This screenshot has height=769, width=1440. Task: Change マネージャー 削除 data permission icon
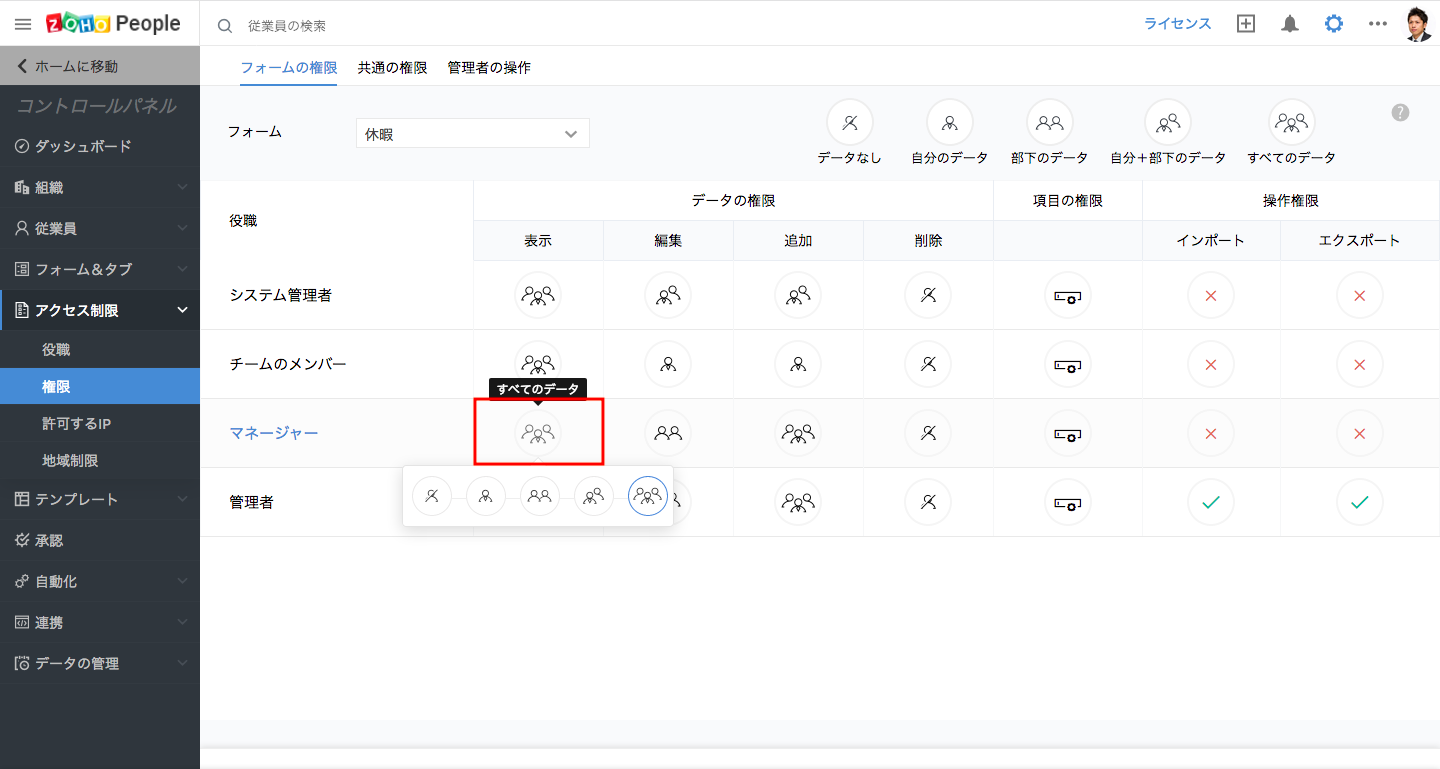pos(928,433)
